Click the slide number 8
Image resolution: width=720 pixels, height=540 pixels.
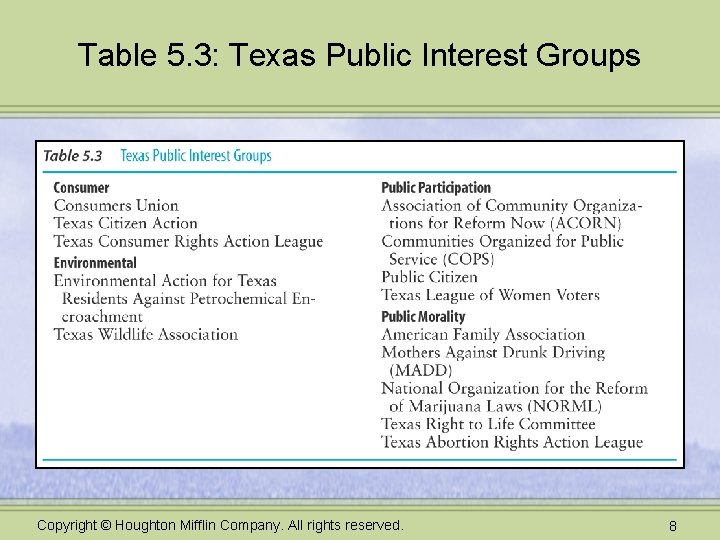pos(673,526)
